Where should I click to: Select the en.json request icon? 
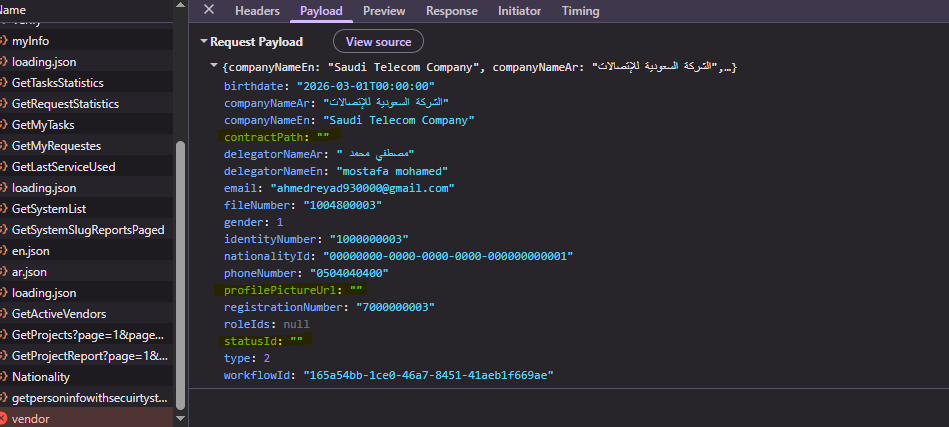click(3, 251)
